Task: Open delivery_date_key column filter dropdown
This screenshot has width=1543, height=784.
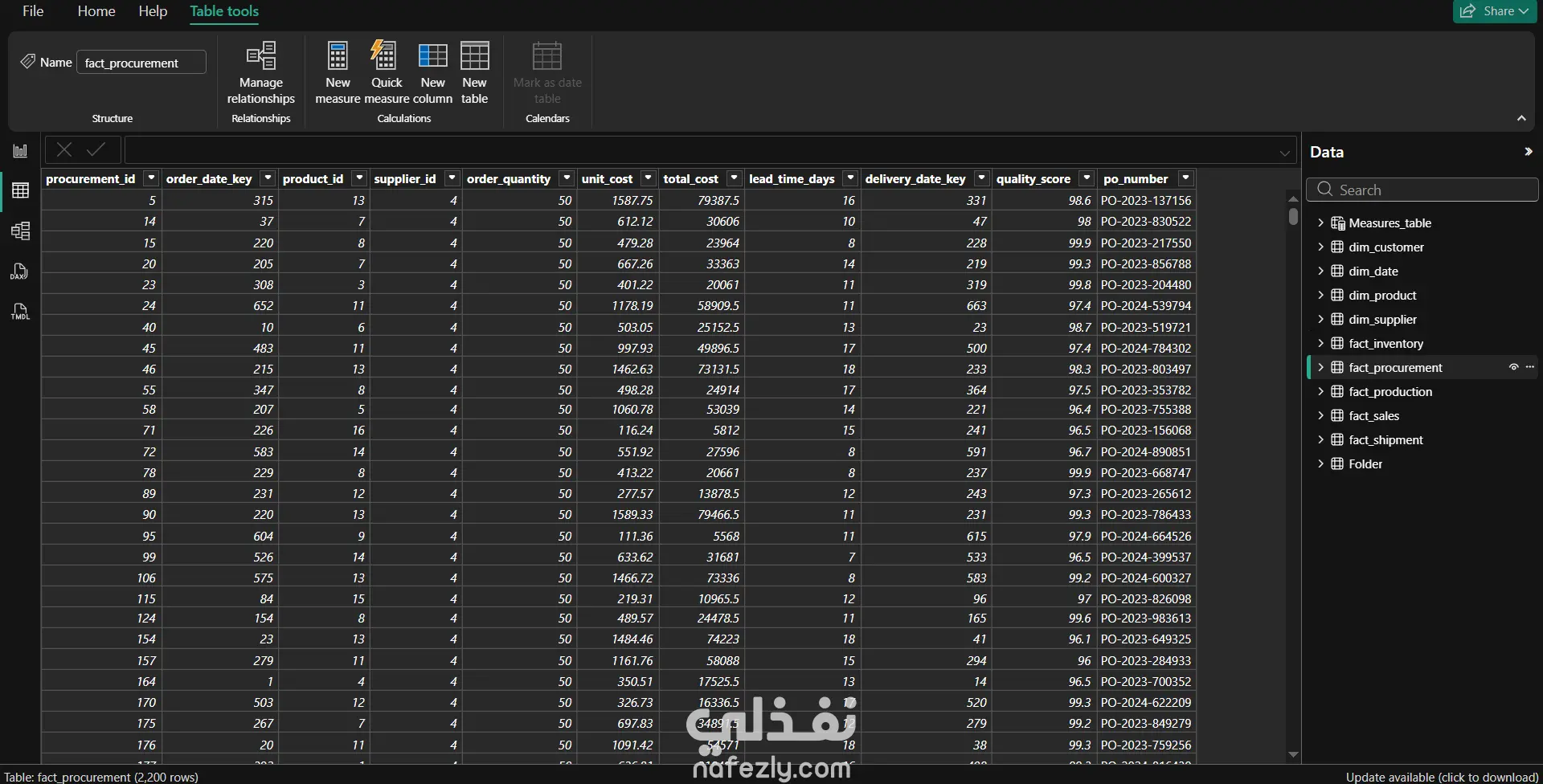Action: [x=981, y=178]
